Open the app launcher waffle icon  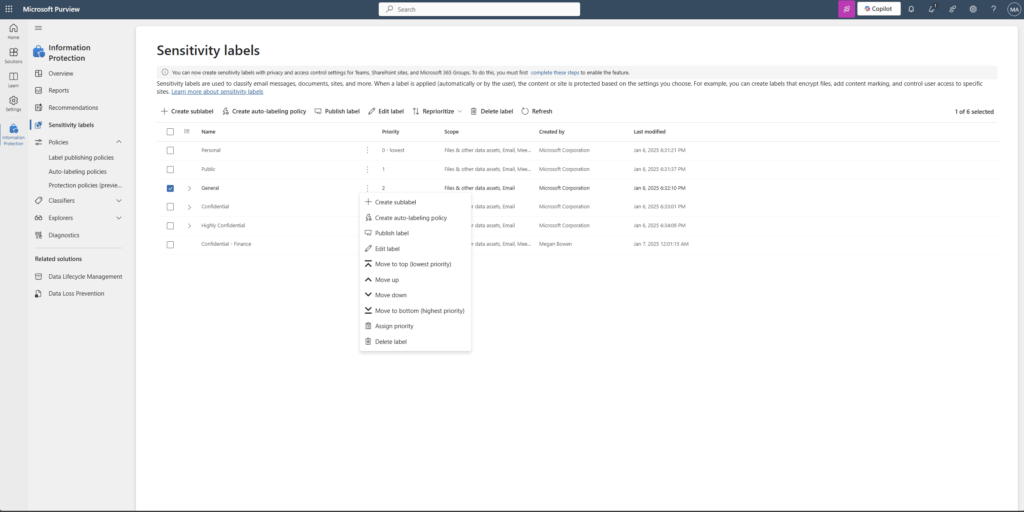pyautogui.click(x=8, y=9)
